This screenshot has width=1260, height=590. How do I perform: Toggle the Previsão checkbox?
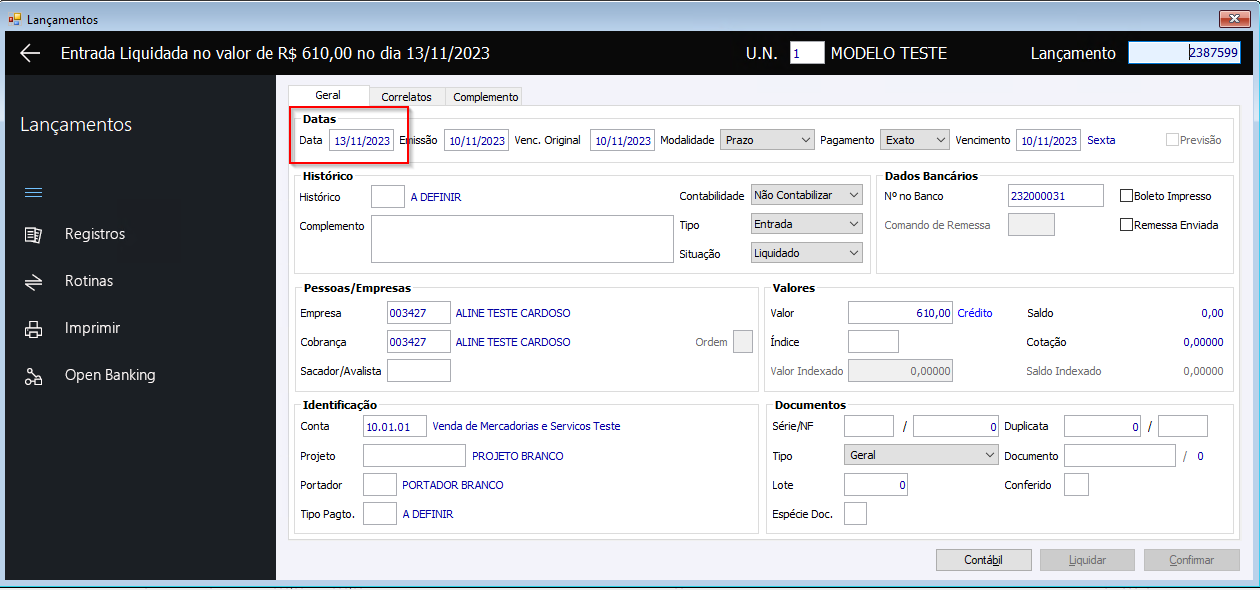tap(1172, 141)
